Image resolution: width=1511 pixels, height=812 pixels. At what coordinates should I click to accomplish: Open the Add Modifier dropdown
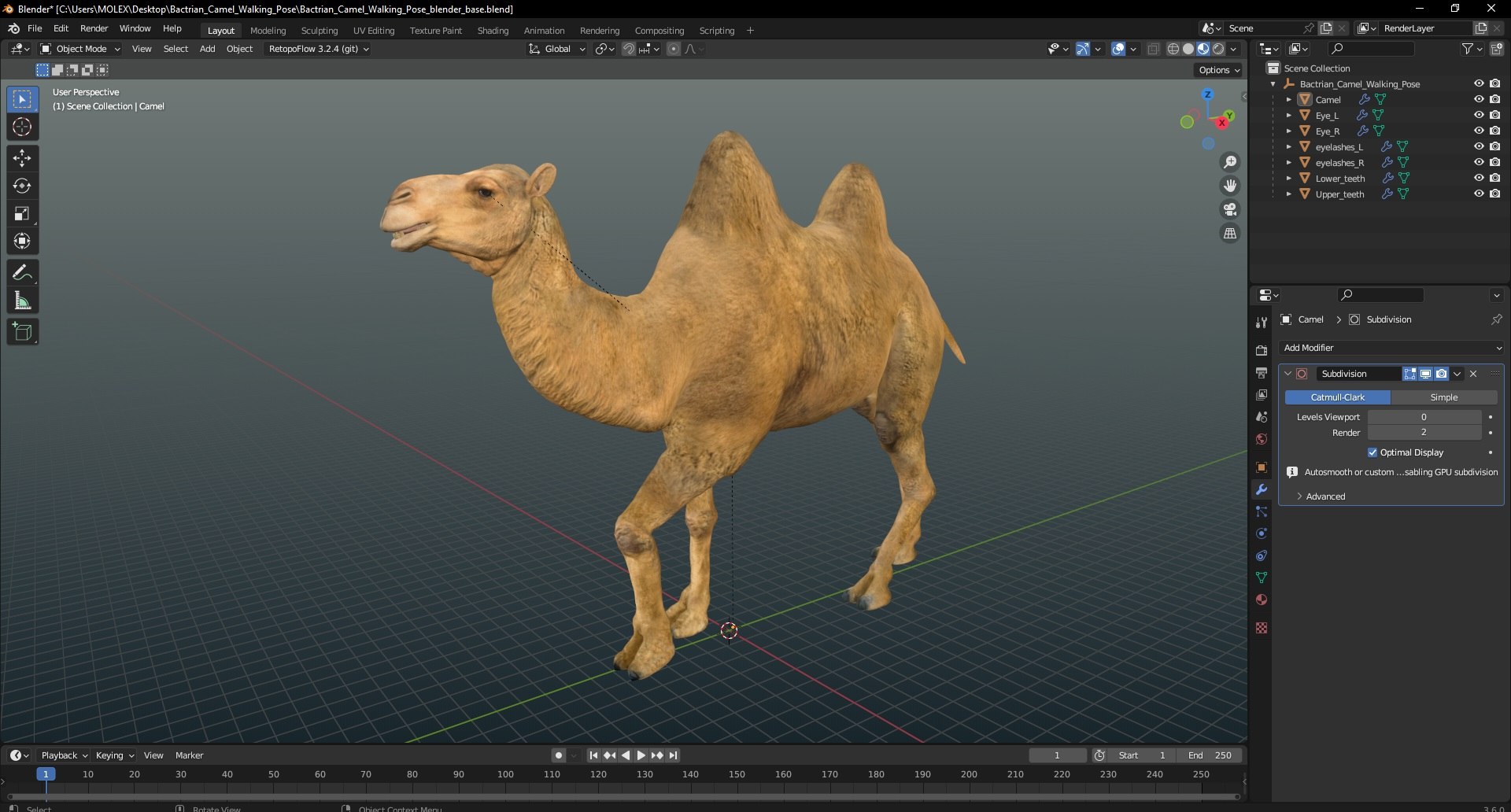[1391, 348]
